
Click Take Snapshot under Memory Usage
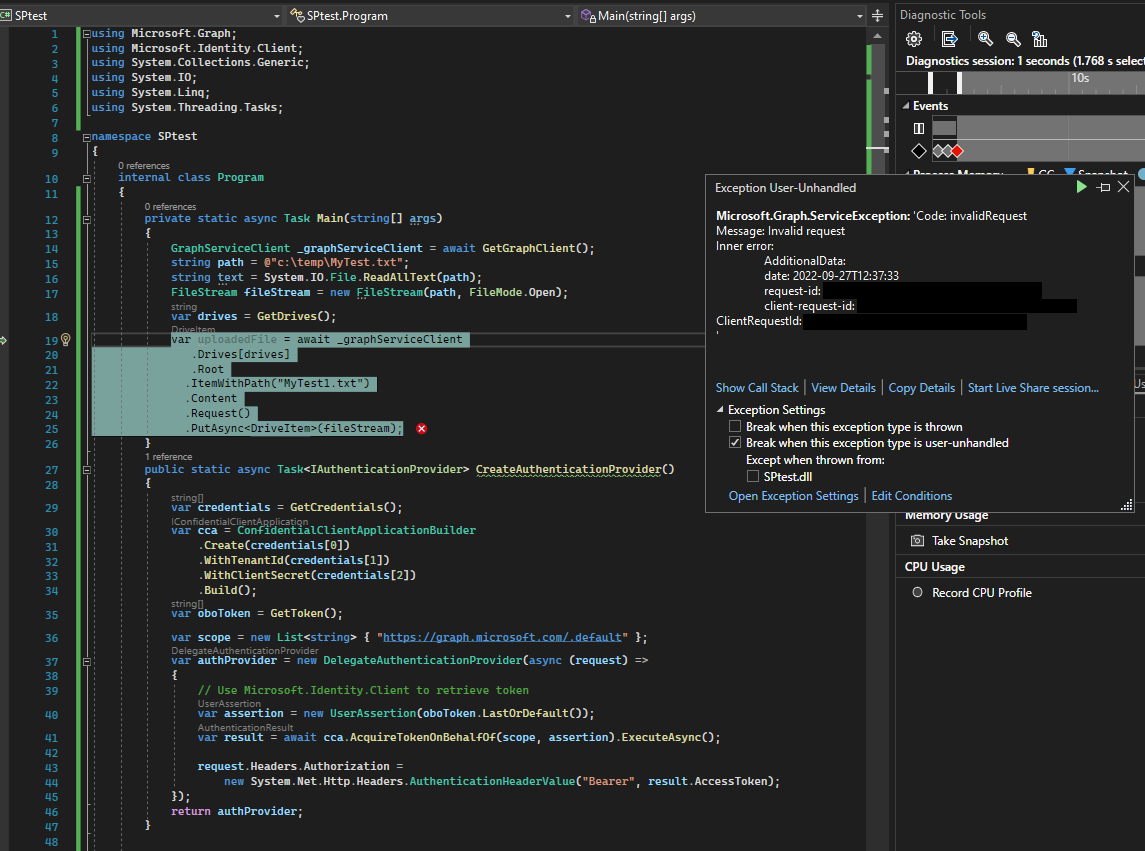coord(969,541)
